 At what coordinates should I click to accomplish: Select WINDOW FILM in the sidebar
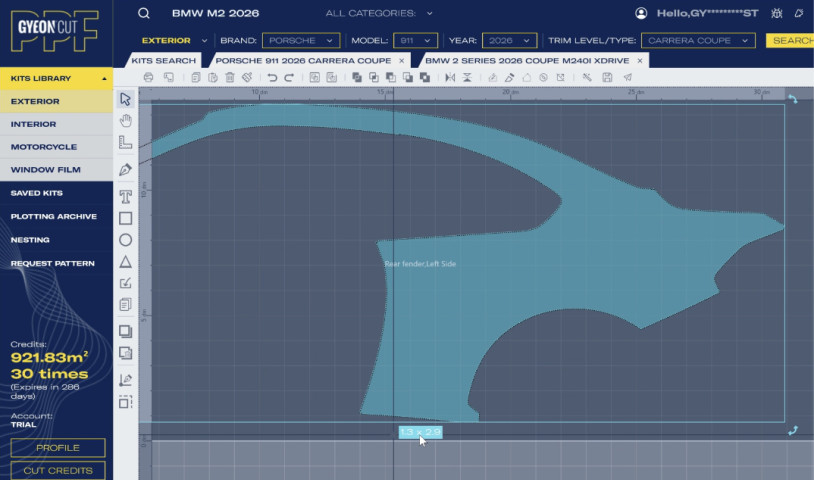click(x=56, y=170)
